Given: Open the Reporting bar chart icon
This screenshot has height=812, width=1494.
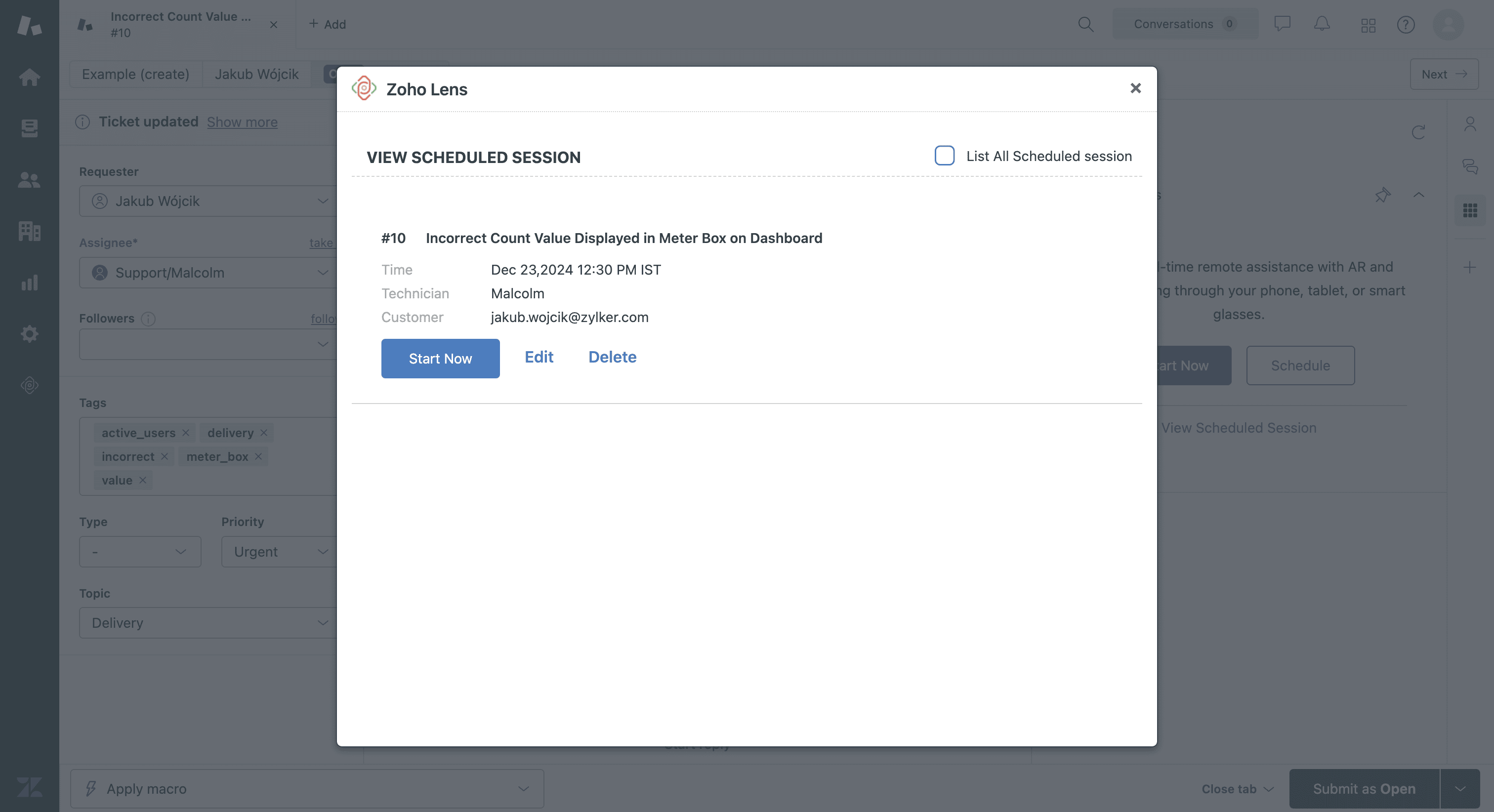Looking at the screenshot, I should pos(29,283).
